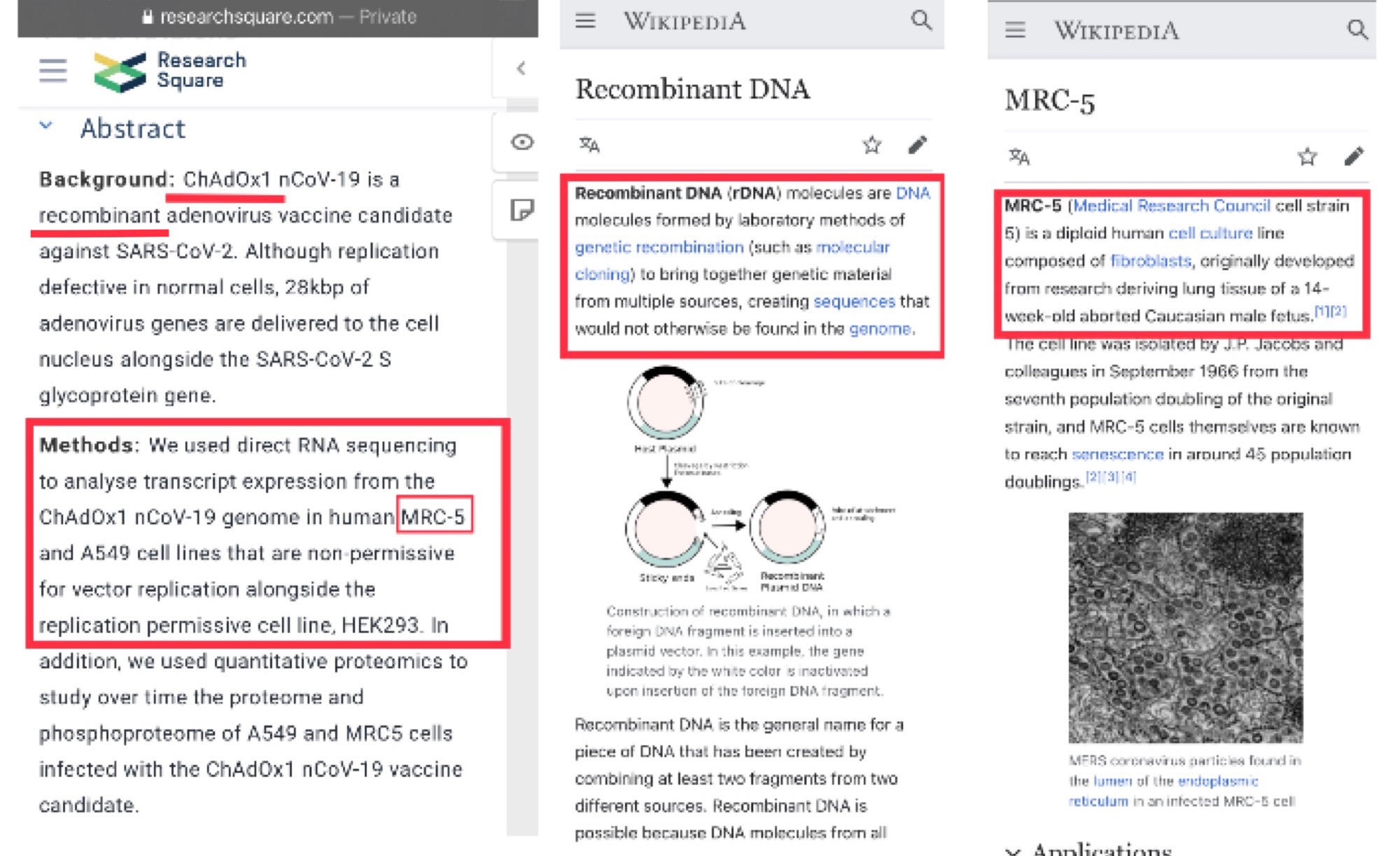The image size is (1400, 856).
Task: Star the Recombinant DNA article to watchlist
Action: 871,145
